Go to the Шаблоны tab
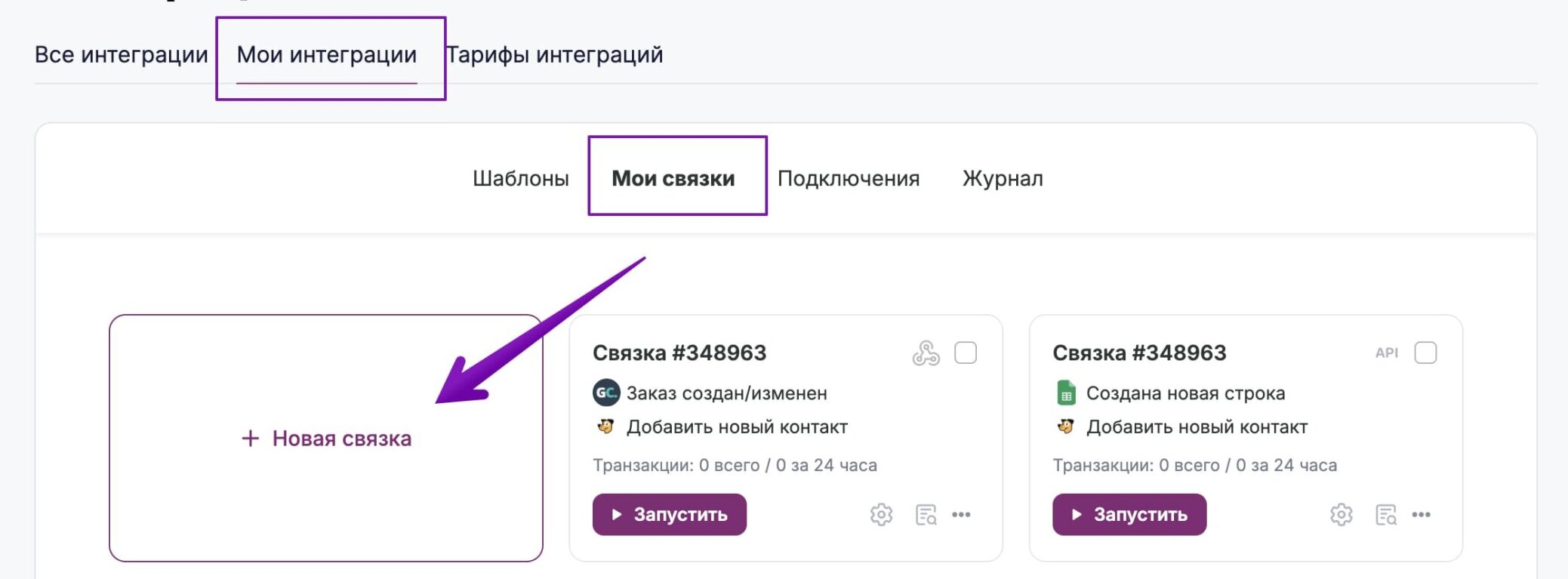Image resolution: width=1568 pixels, height=579 pixels. coord(521,179)
